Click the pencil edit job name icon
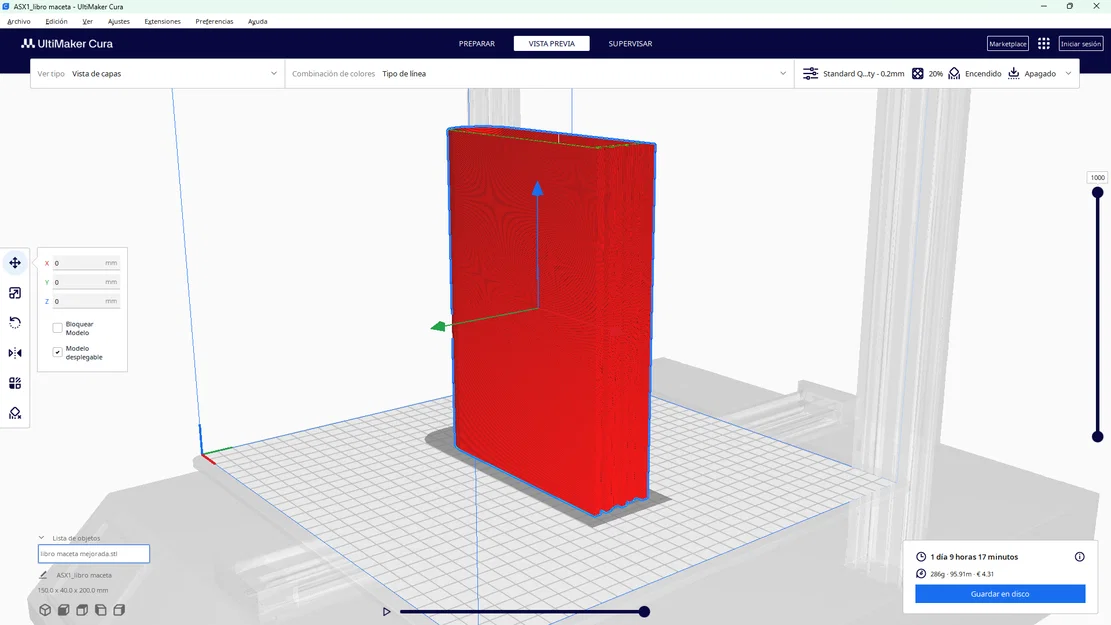The width and height of the screenshot is (1111, 625). (43, 575)
